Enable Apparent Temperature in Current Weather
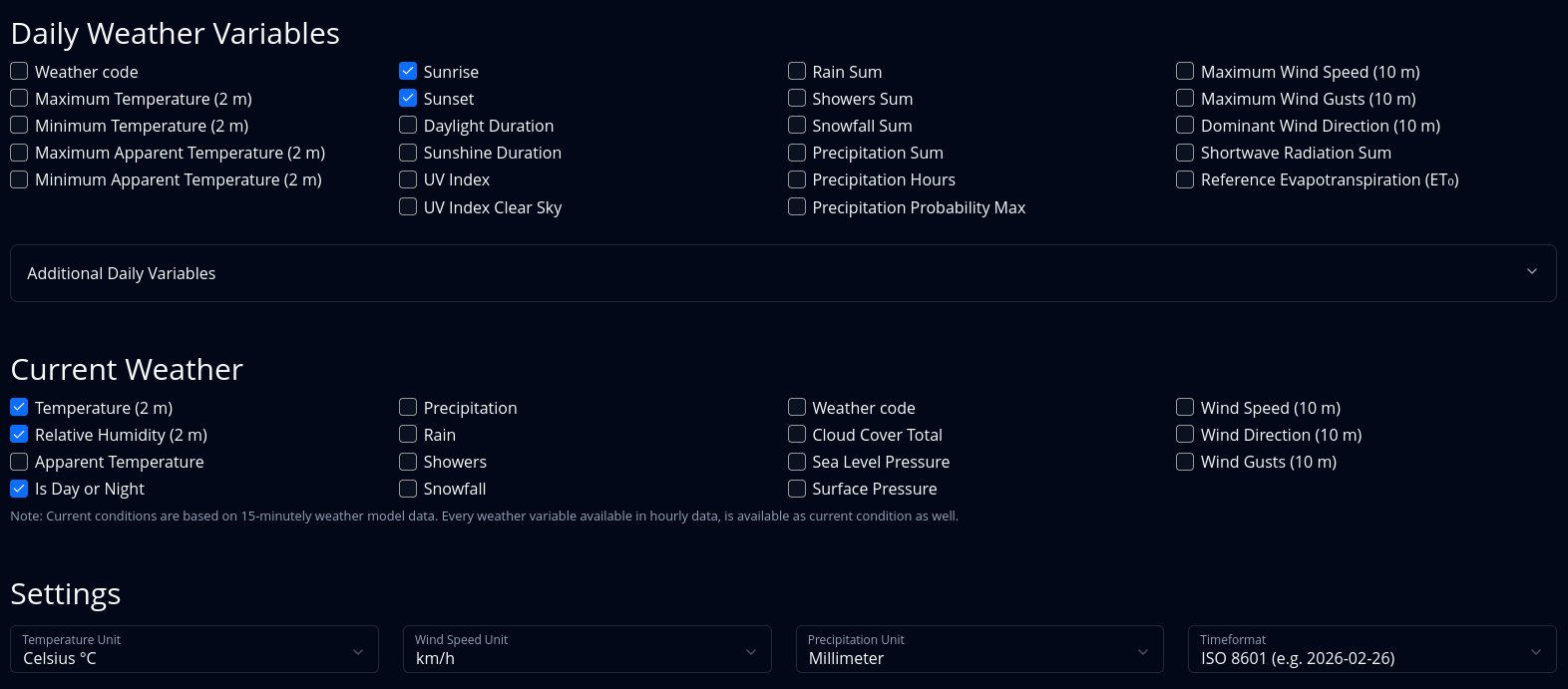This screenshot has height=689, width=1568. (19, 462)
